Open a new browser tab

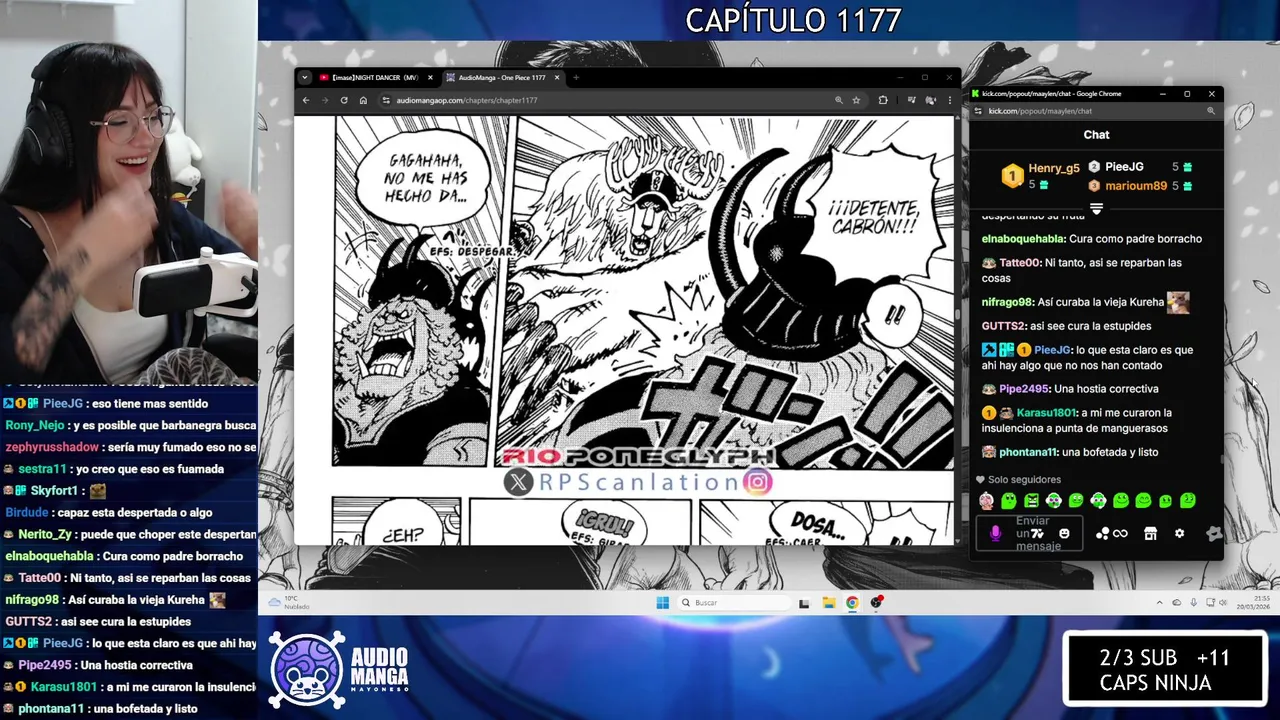point(576,78)
